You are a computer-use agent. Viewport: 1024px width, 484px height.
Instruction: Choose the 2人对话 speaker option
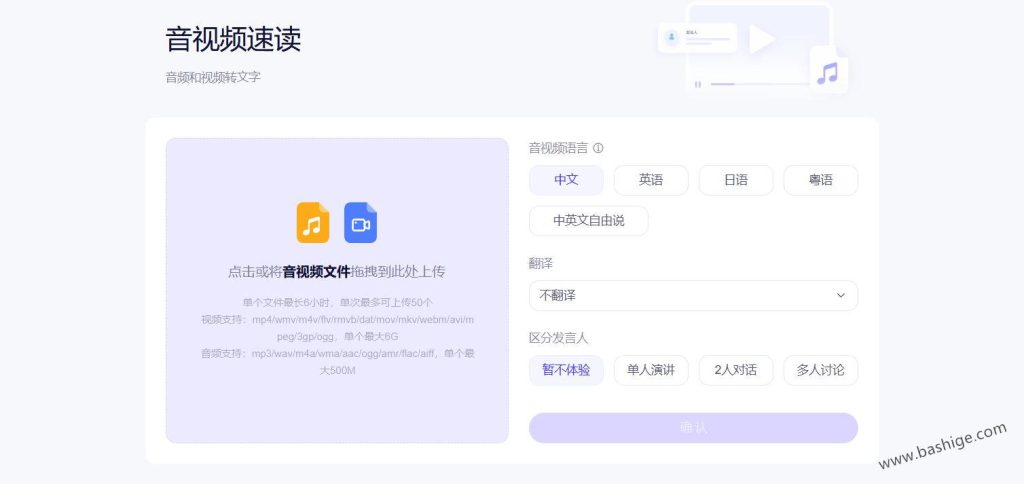pos(736,370)
